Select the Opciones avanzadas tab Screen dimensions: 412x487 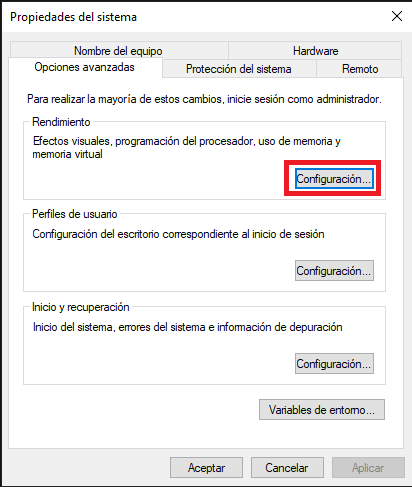(x=85, y=67)
